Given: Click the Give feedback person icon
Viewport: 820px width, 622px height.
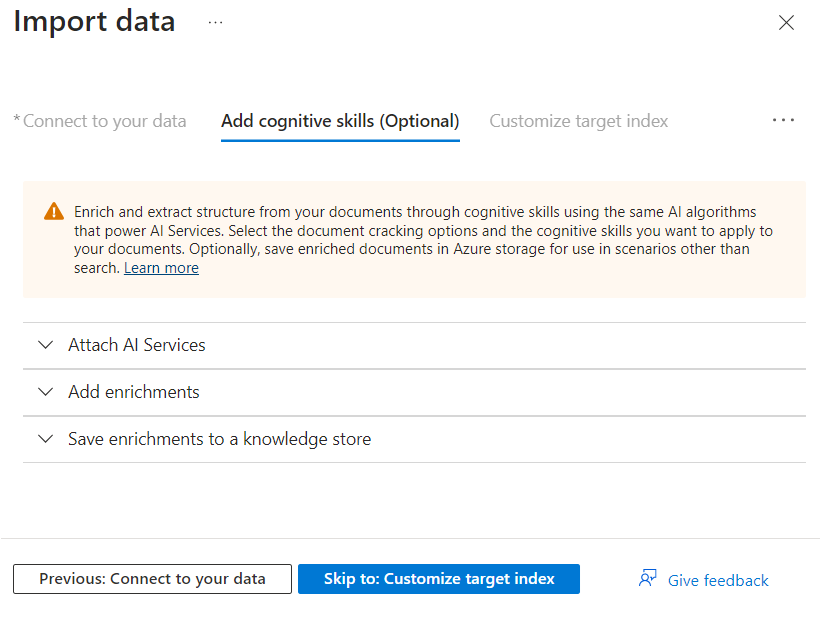Looking at the screenshot, I should coord(647,579).
